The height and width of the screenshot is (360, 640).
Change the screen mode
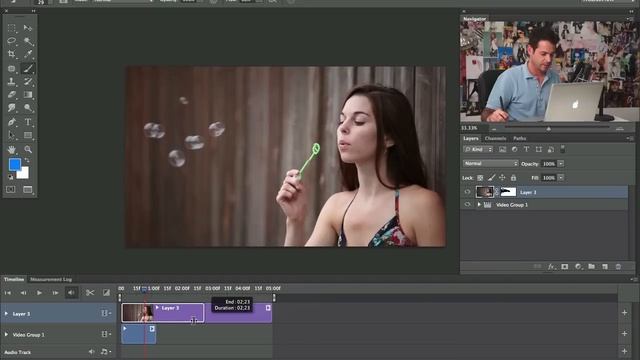[28, 189]
